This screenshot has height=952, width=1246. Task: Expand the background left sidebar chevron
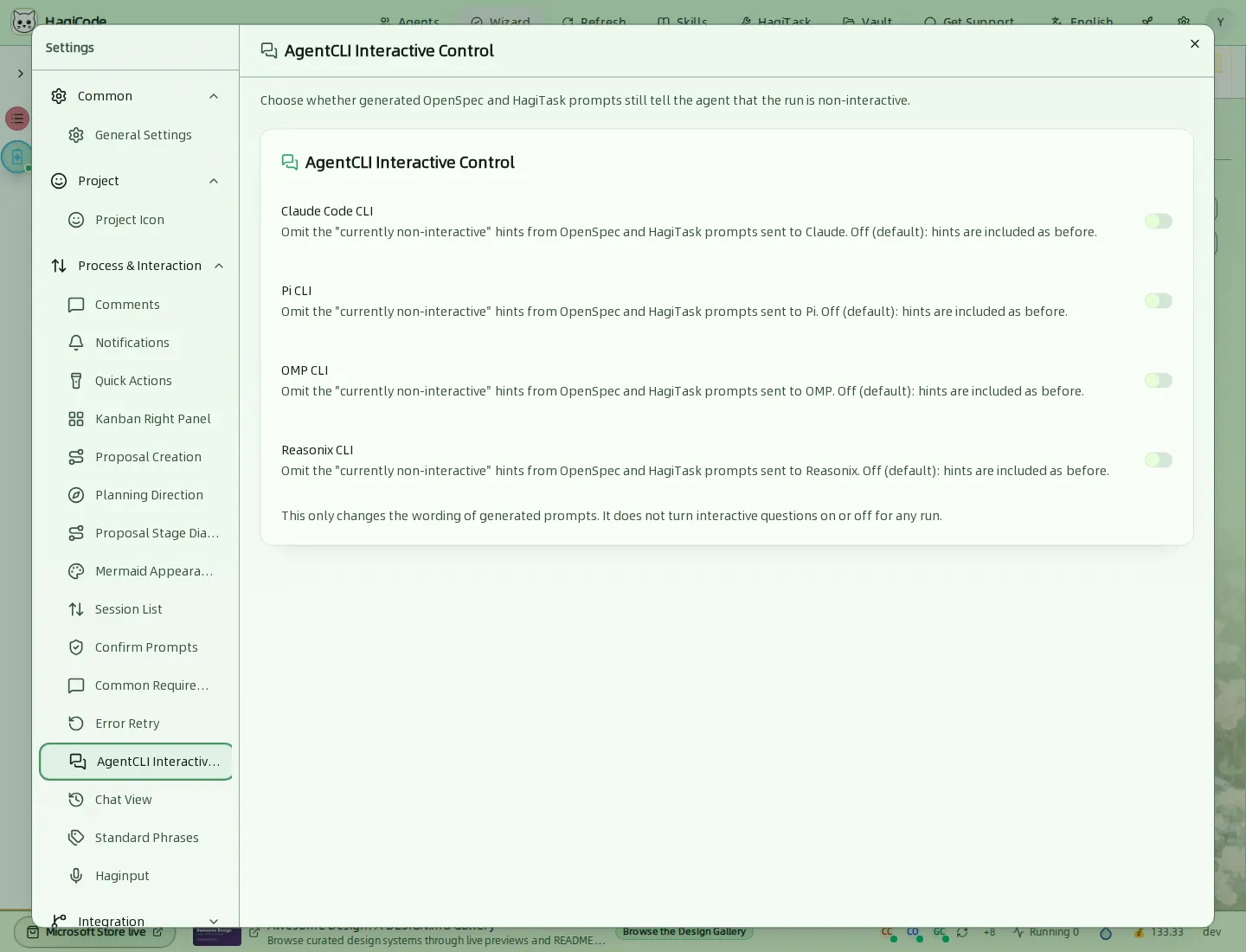(x=20, y=74)
